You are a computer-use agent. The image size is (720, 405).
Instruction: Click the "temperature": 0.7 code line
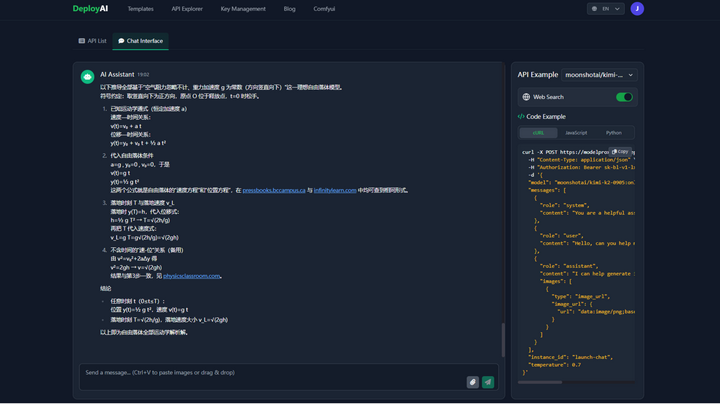point(555,365)
